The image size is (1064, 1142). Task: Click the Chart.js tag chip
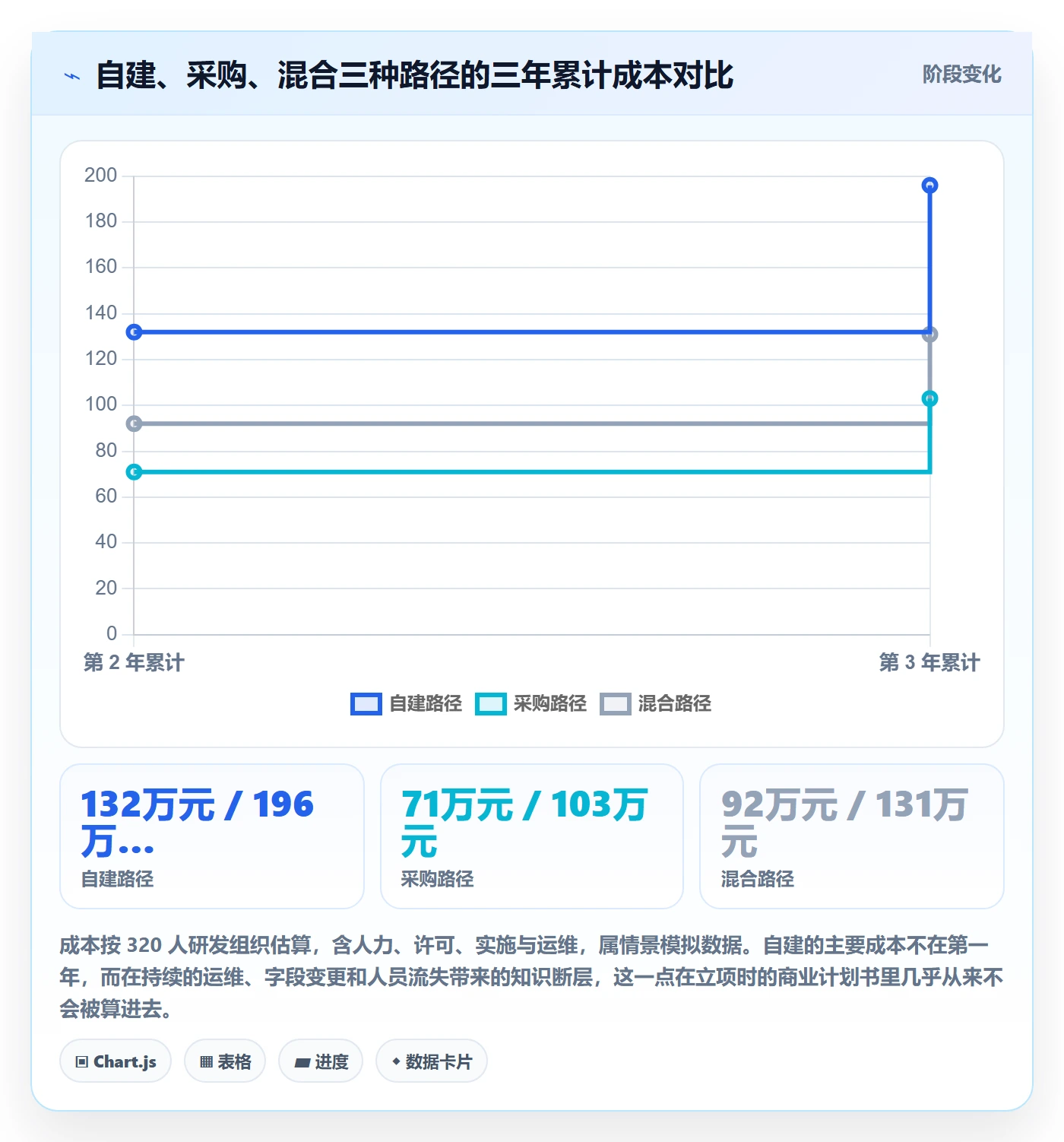pyautogui.click(x=116, y=1061)
